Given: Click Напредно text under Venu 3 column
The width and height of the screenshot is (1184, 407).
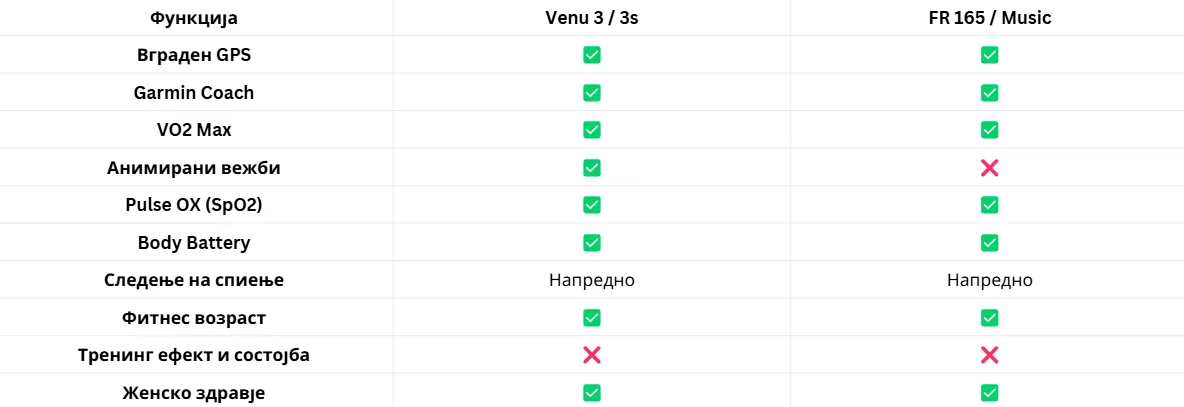Looking at the screenshot, I should click(592, 281).
